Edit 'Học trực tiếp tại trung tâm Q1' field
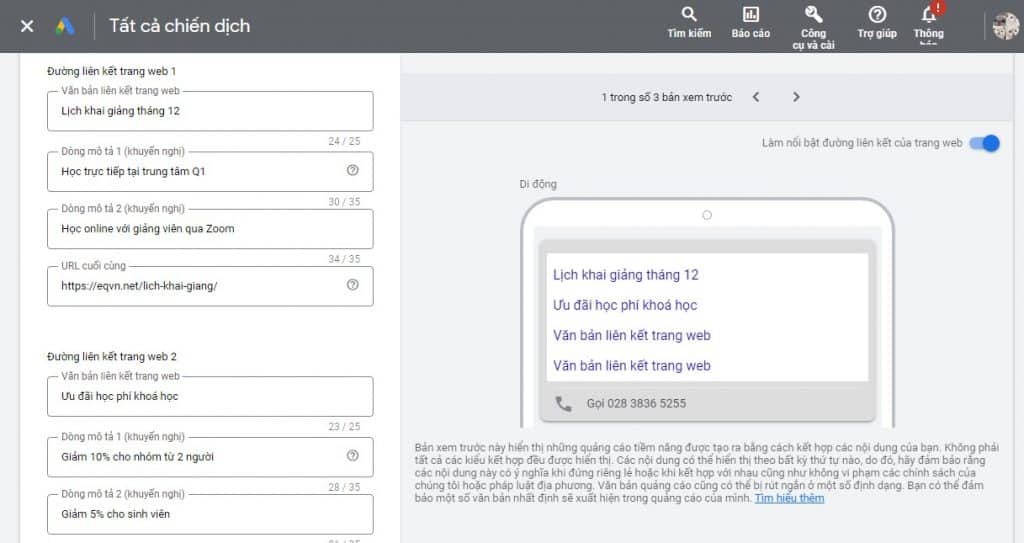Screen dimensions: 1024x543 (210, 171)
